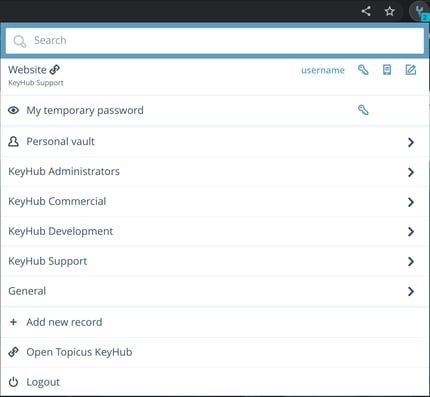Bookmark the page with the star icon
Screen dimensions: 430x397
(389, 12)
